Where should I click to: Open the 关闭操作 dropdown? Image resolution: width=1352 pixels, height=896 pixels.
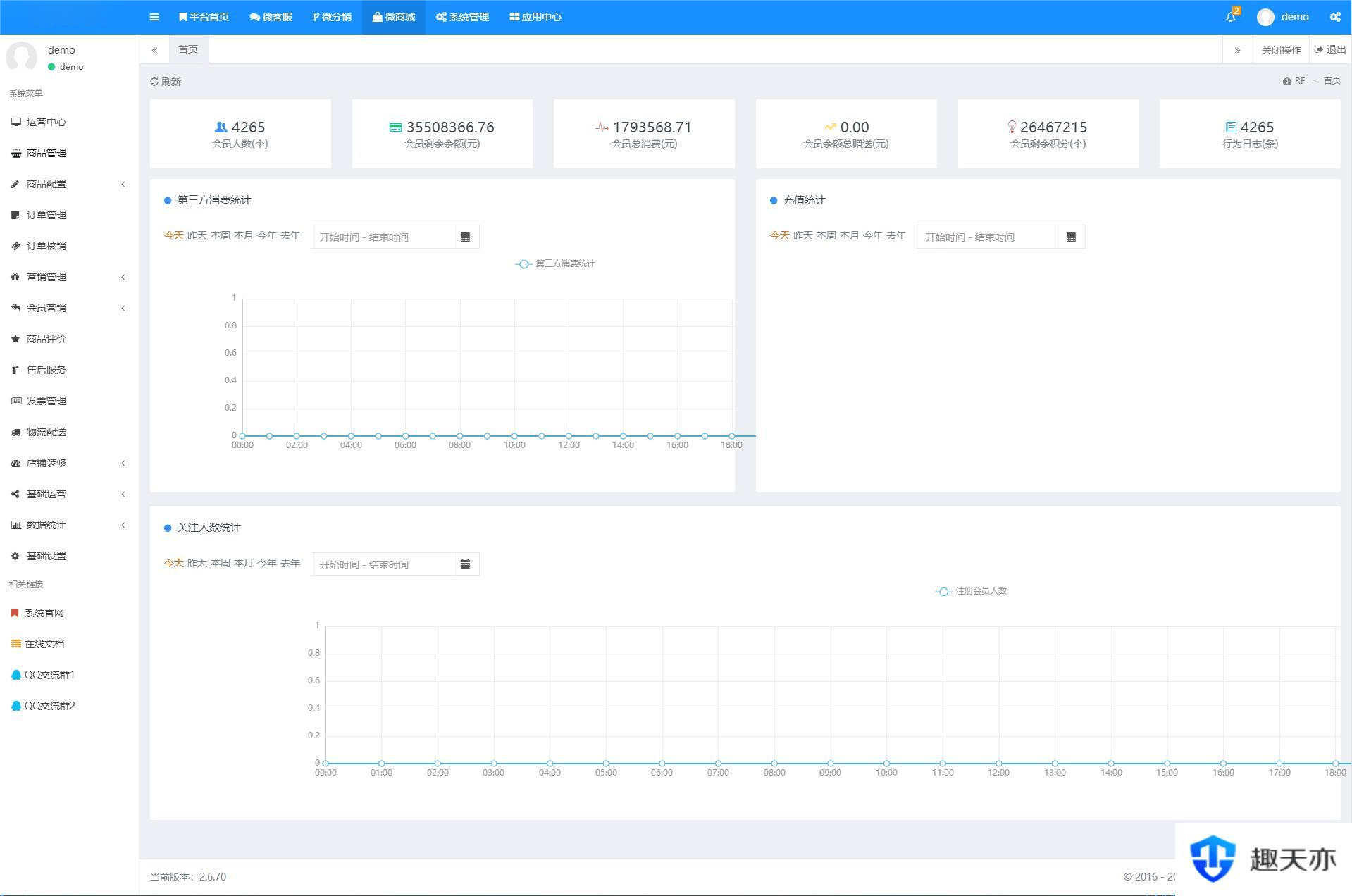(1281, 50)
